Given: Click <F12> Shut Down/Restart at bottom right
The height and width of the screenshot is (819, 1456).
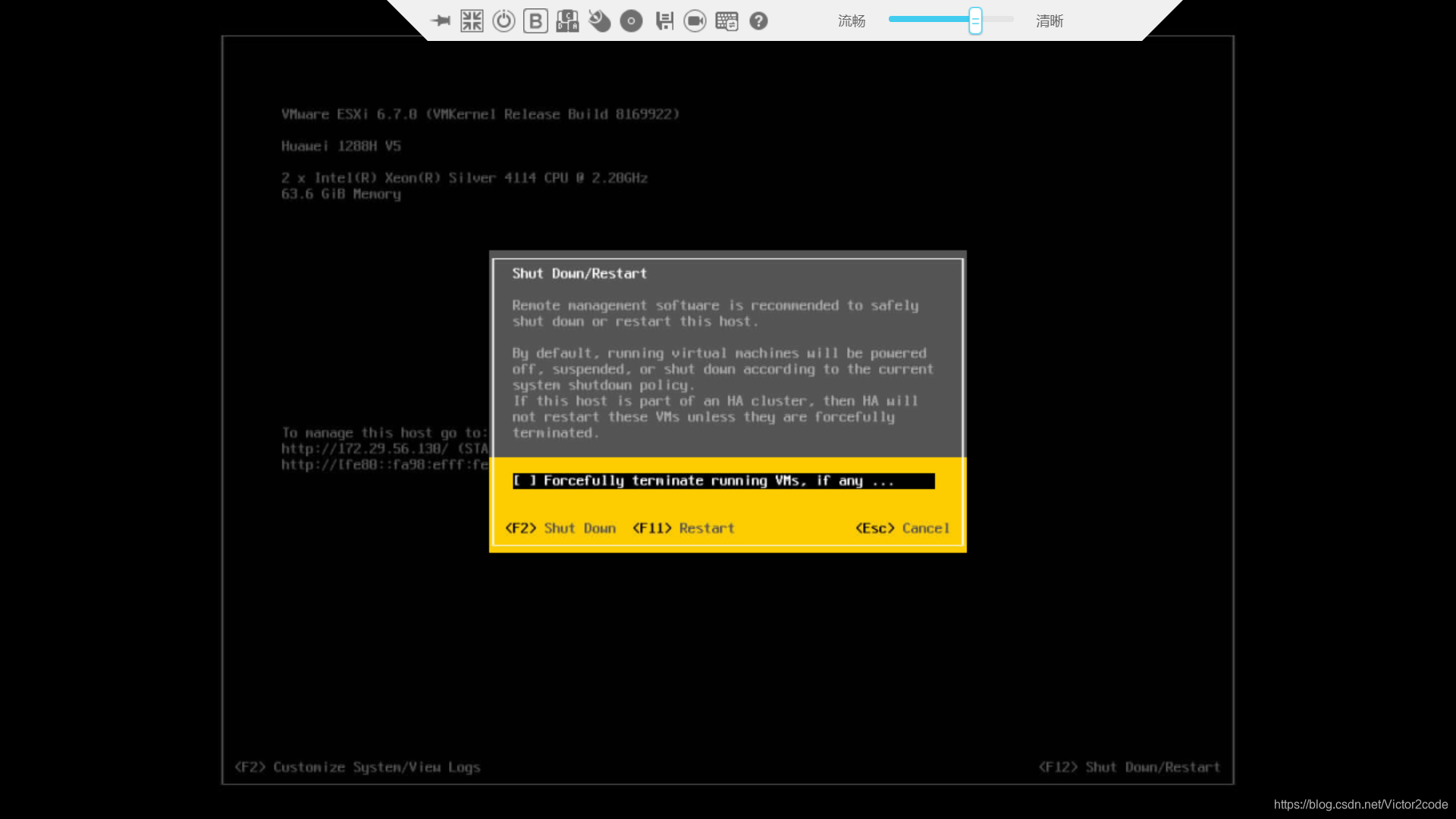Looking at the screenshot, I should tap(1129, 767).
